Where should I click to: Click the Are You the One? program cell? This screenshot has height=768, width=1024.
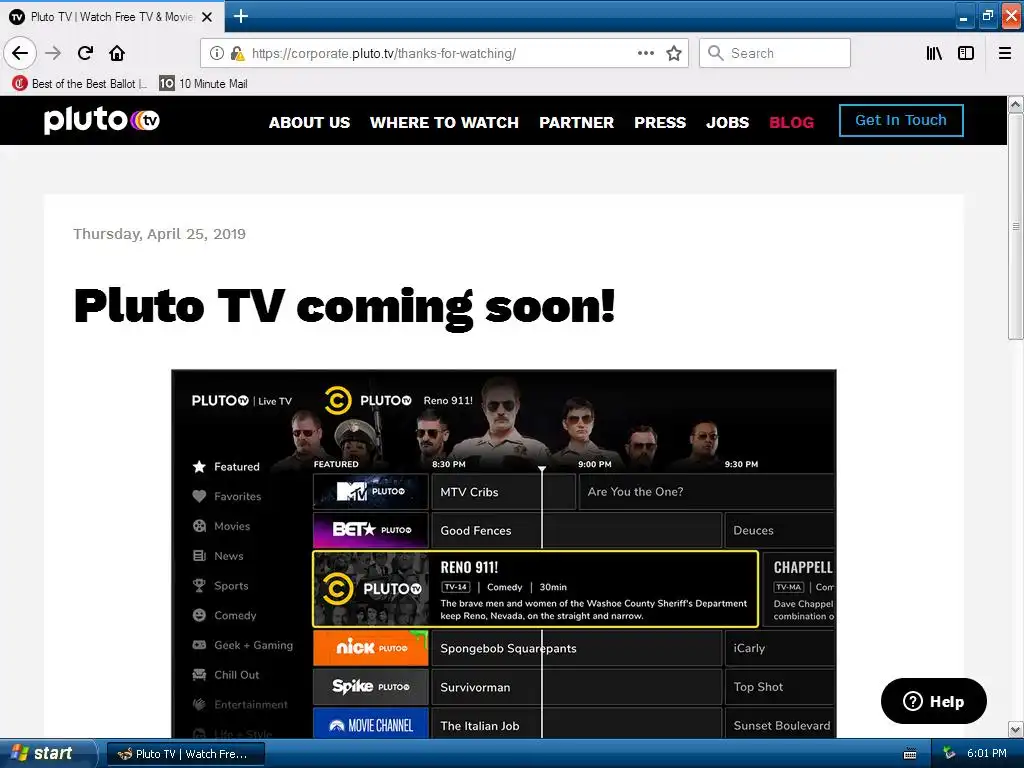coord(707,492)
